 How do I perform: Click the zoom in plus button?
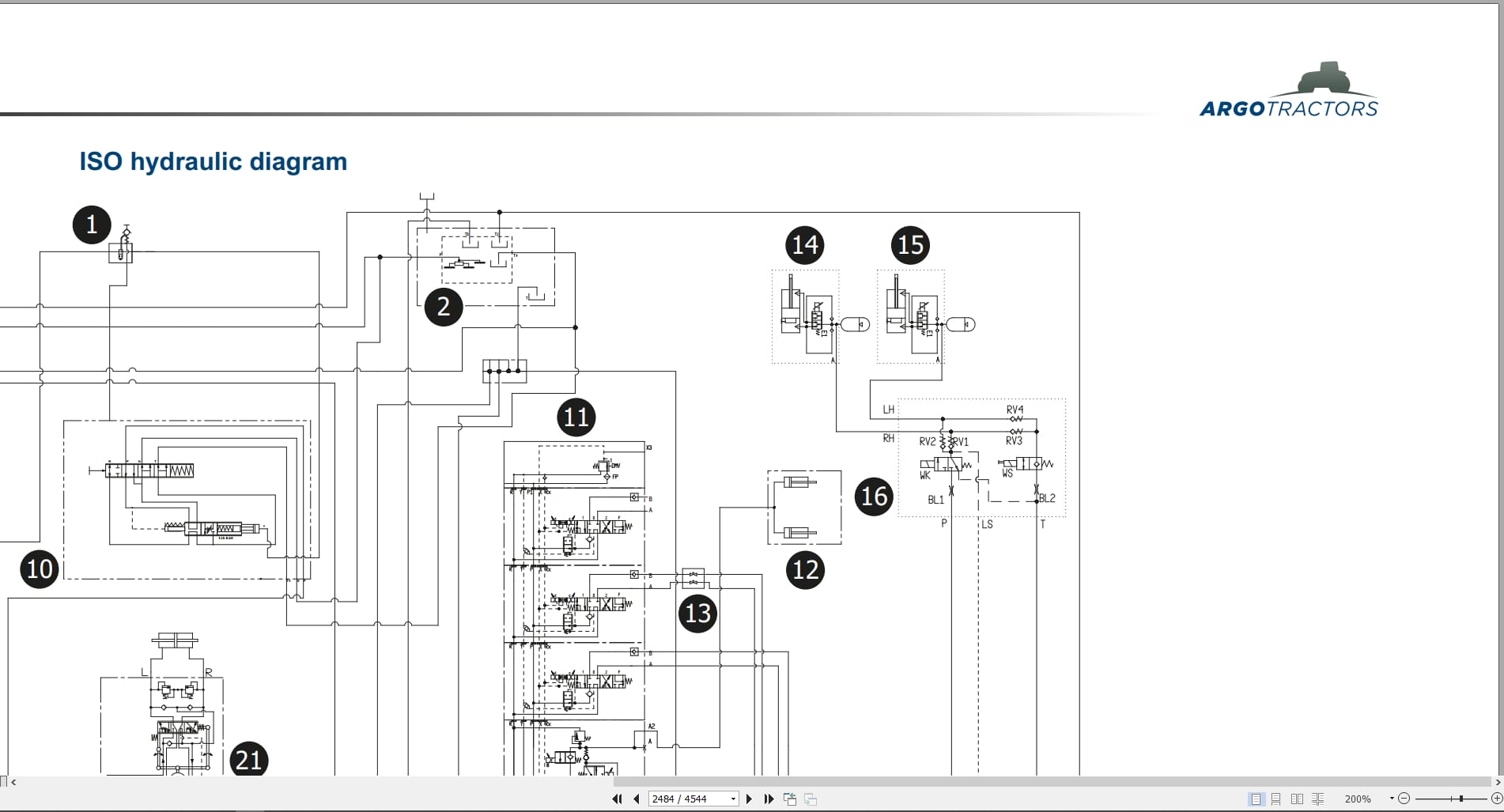point(1496,799)
